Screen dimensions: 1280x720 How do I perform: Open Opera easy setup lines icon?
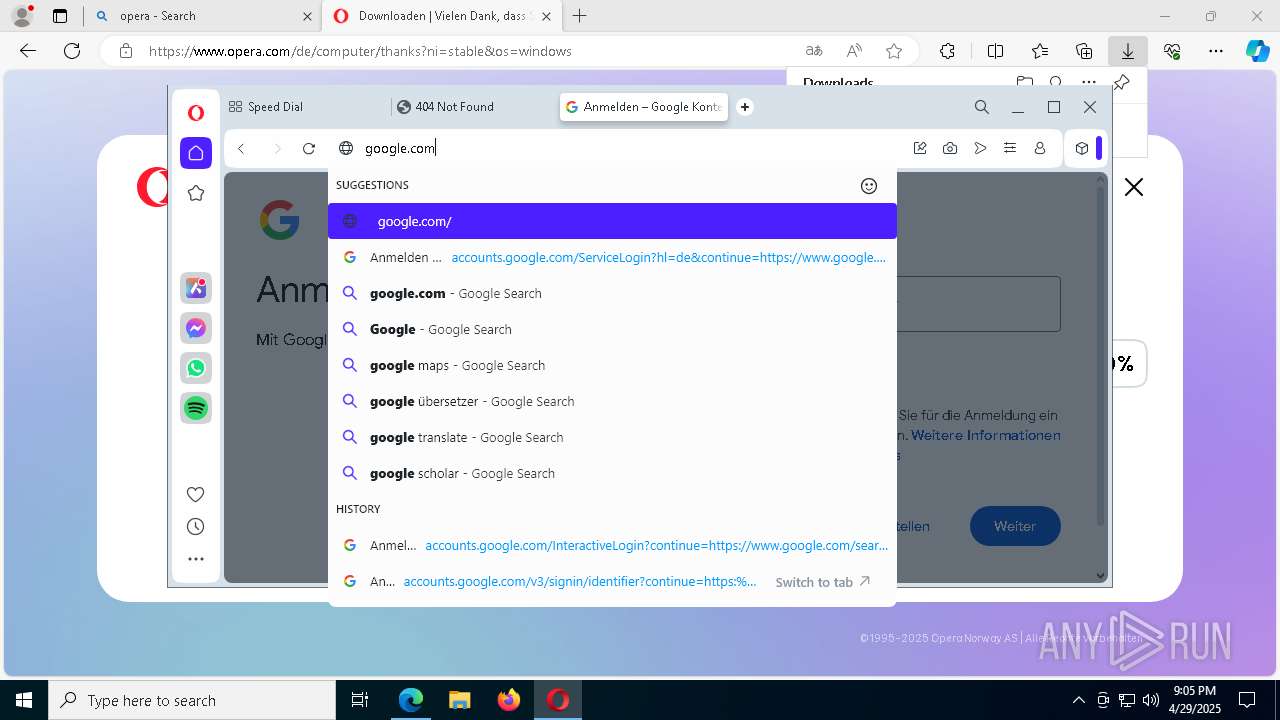(x=1010, y=148)
